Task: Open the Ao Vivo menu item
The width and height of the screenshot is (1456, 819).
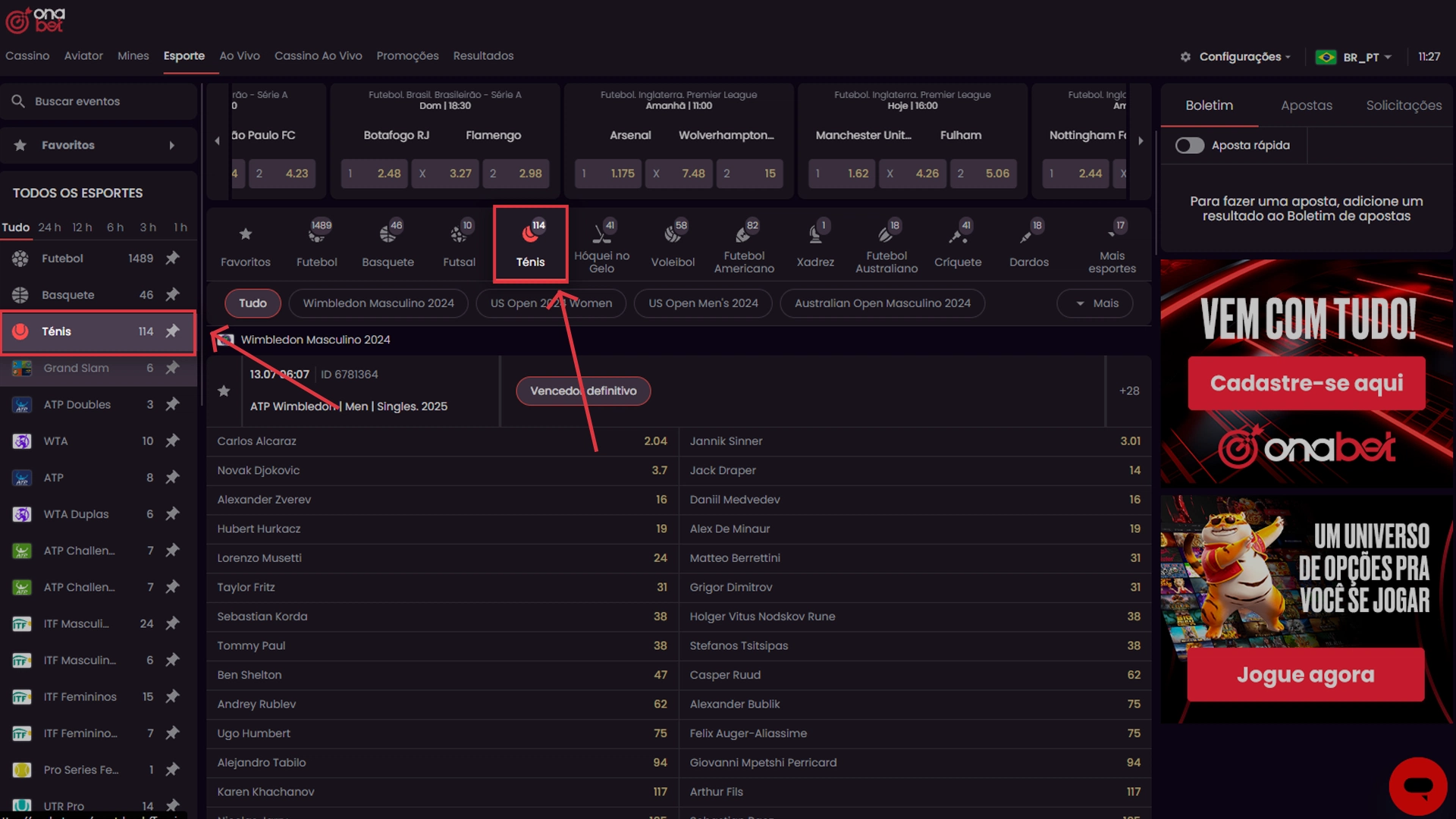Action: coord(240,55)
